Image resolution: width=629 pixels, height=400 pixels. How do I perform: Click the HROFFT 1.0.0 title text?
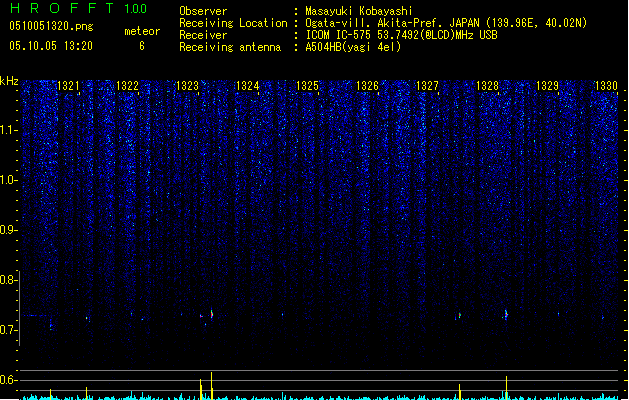(78, 8)
